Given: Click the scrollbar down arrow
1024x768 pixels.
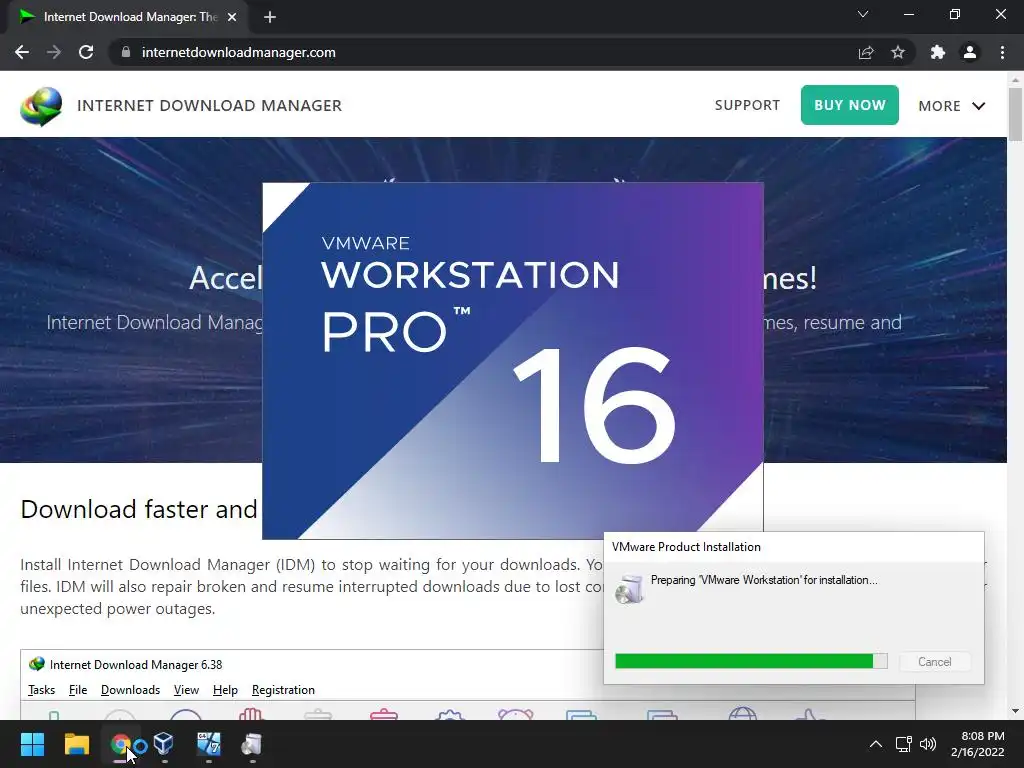Looking at the screenshot, I should point(1016,711).
